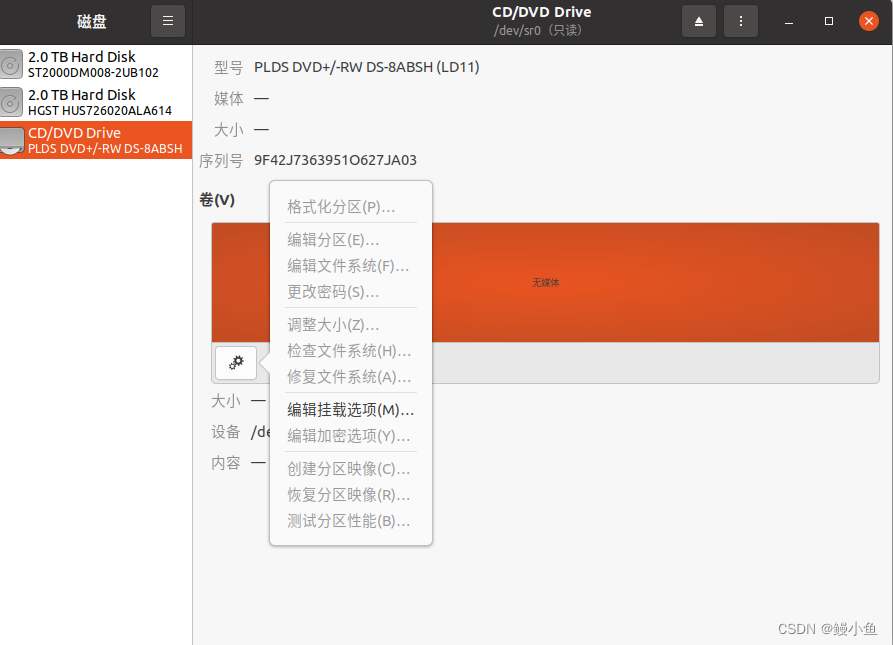The width and height of the screenshot is (893, 645).
Task: Choose 修复文件系统(A)... menu entry
Action: (x=351, y=377)
